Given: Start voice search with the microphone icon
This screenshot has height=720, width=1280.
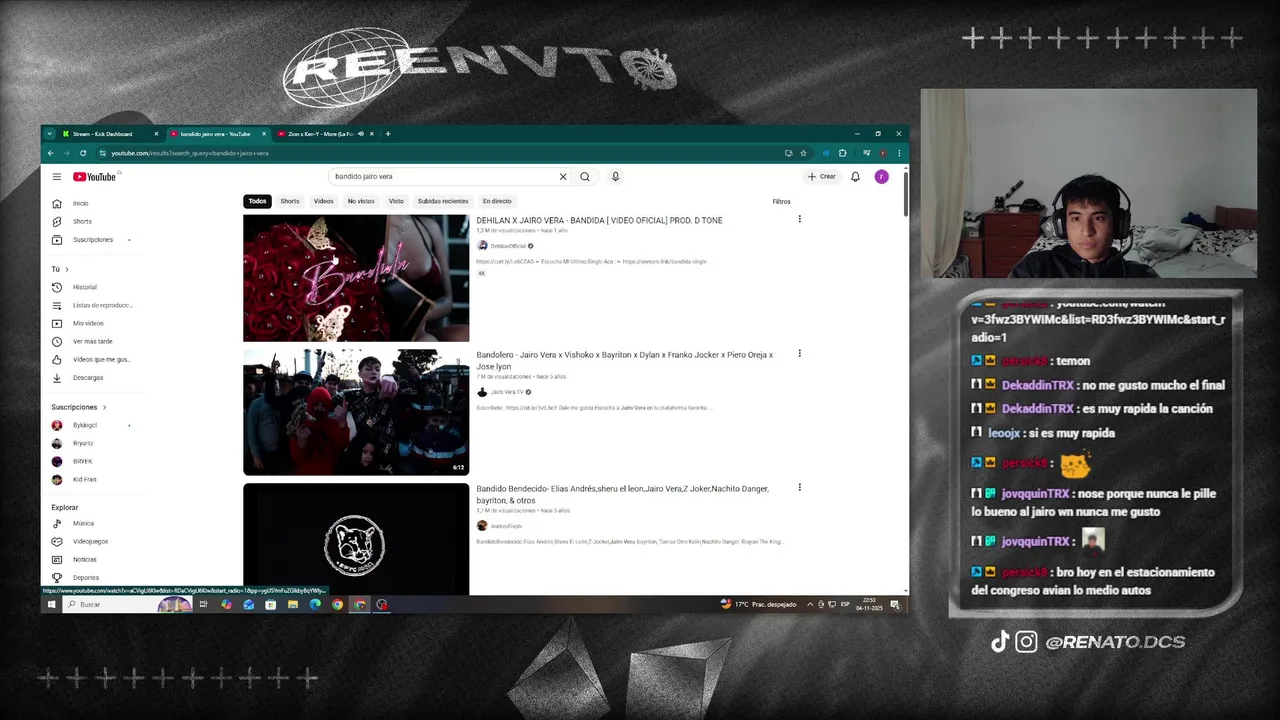Looking at the screenshot, I should point(615,176).
